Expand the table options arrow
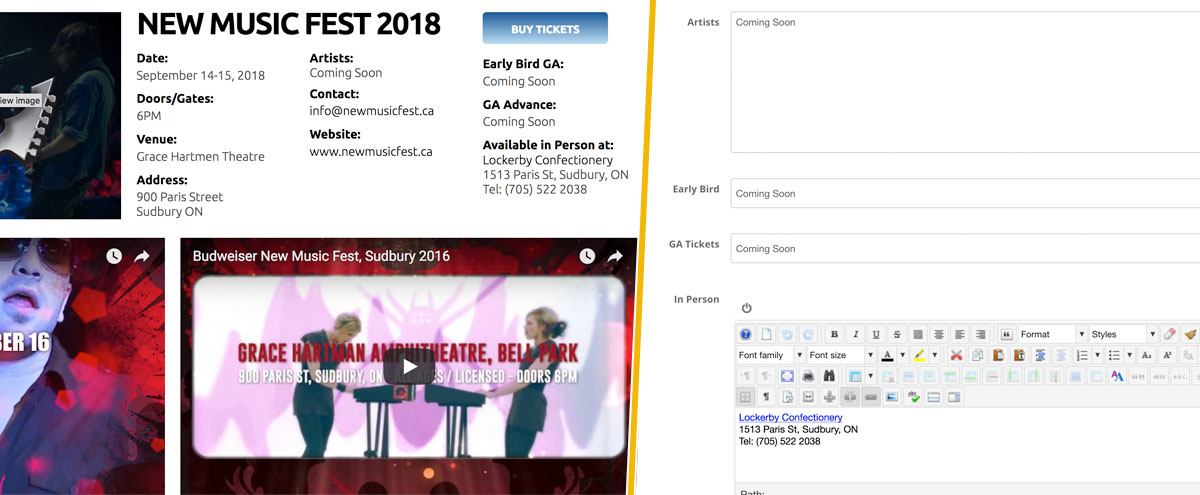The height and width of the screenshot is (495, 1200). point(871,376)
